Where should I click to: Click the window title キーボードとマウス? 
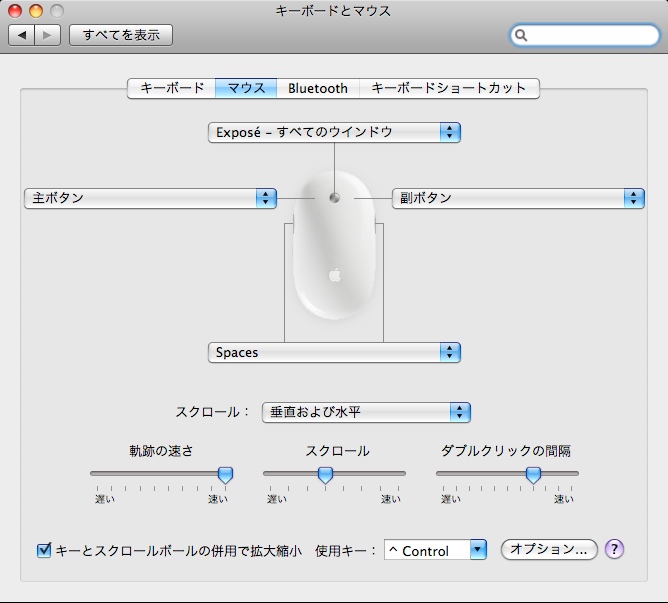pyautogui.click(x=333, y=11)
